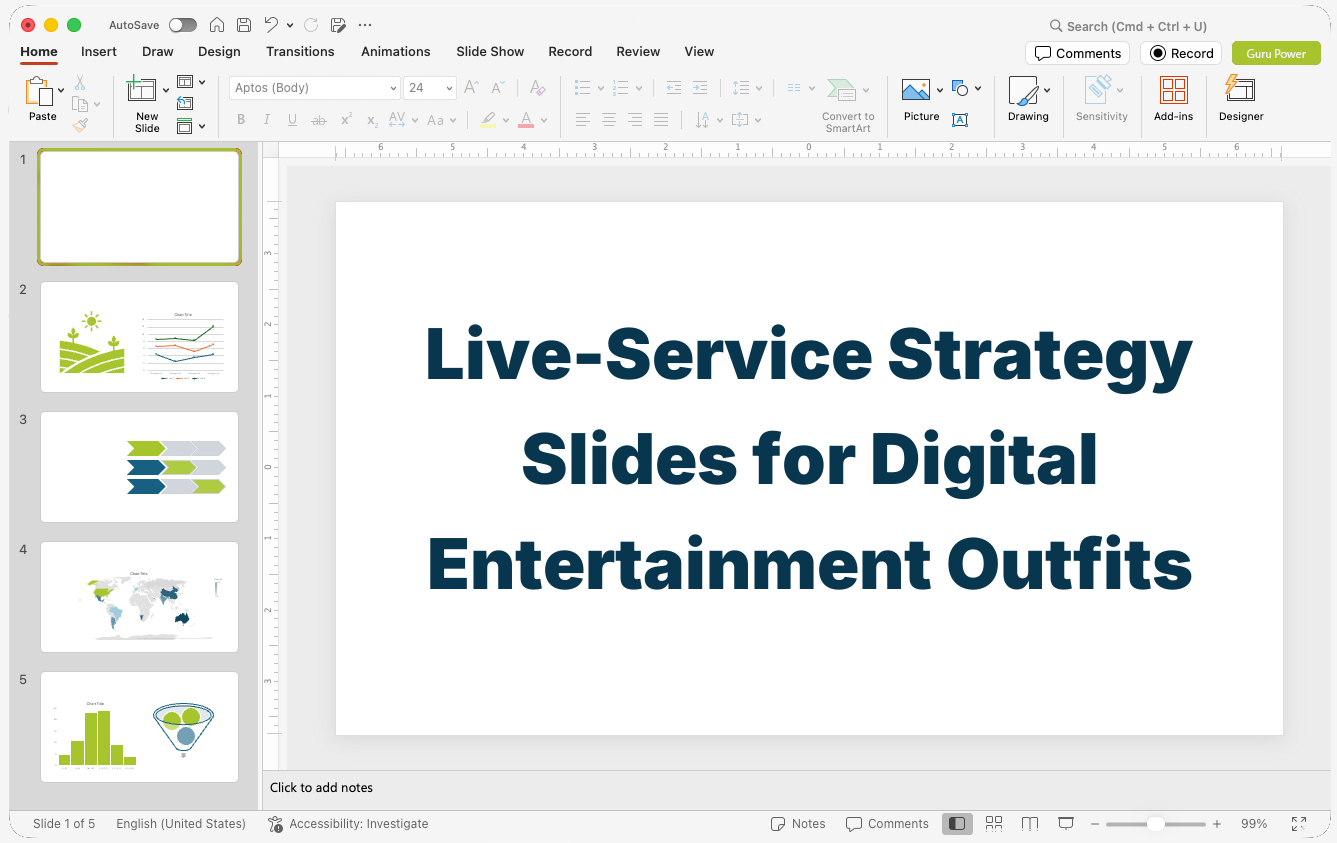Toggle Align Left for text

[x=583, y=120]
